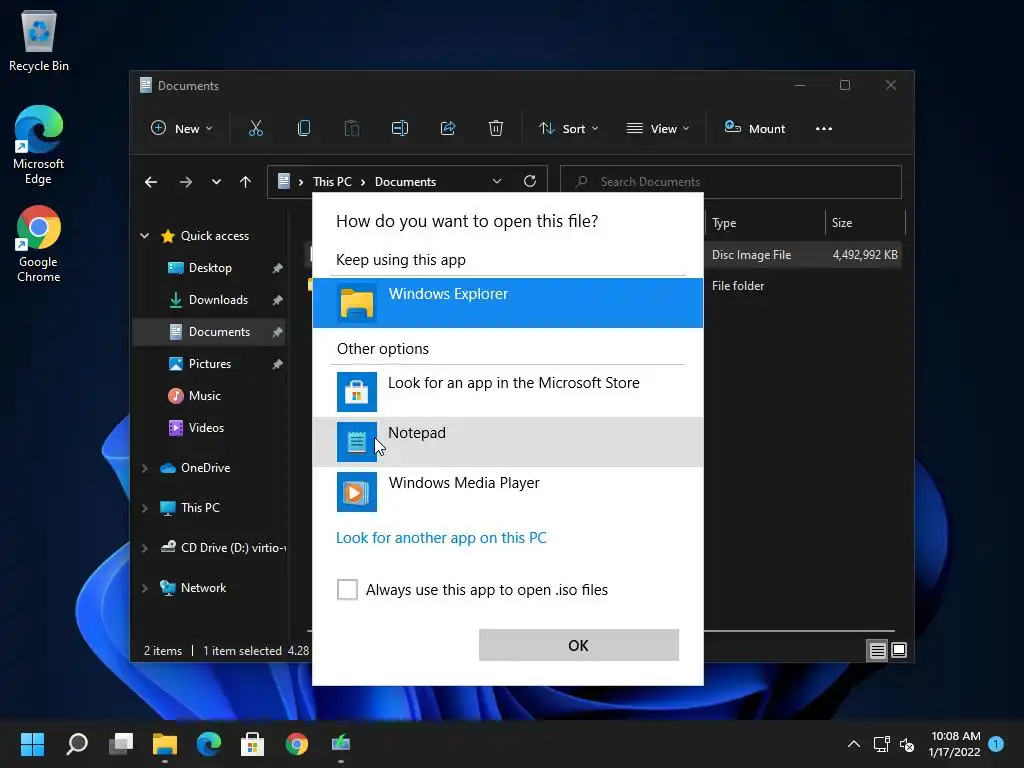Open recent locations chevron dropdown
This screenshot has height=768, width=1024.
point(216,182)
